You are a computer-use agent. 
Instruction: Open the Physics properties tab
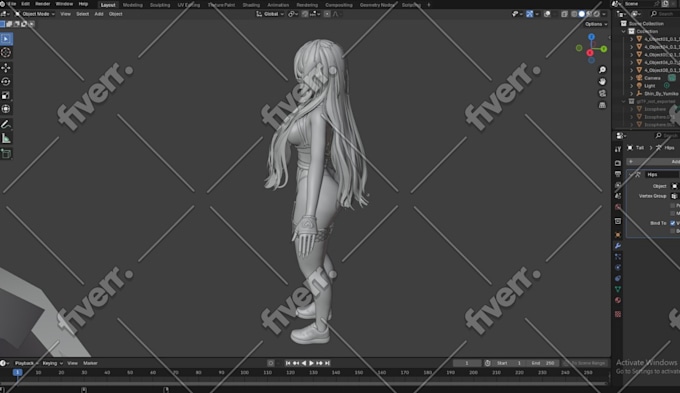[x=618, y=267]
